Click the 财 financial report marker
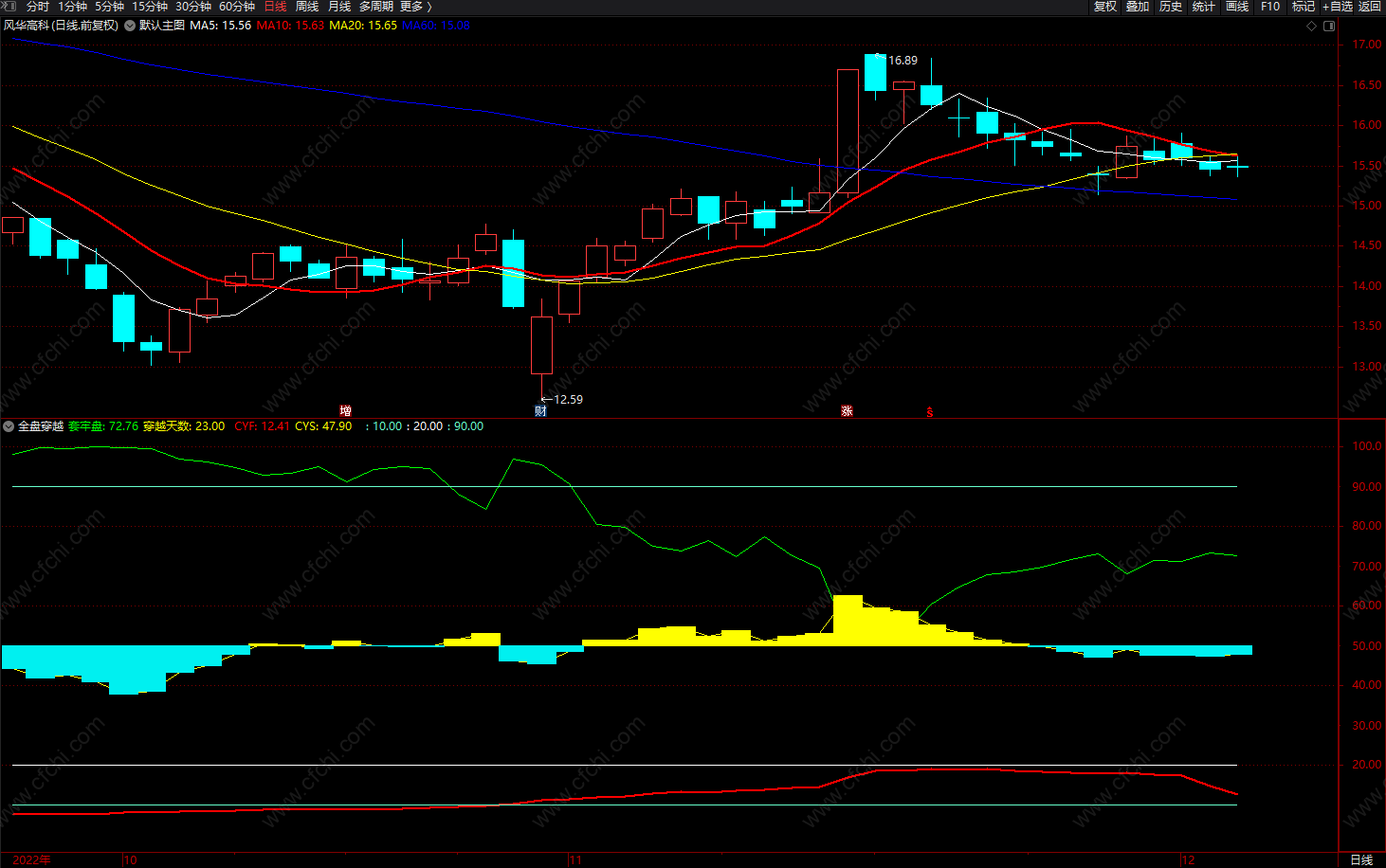1386x868 pixels. (540, 410)
